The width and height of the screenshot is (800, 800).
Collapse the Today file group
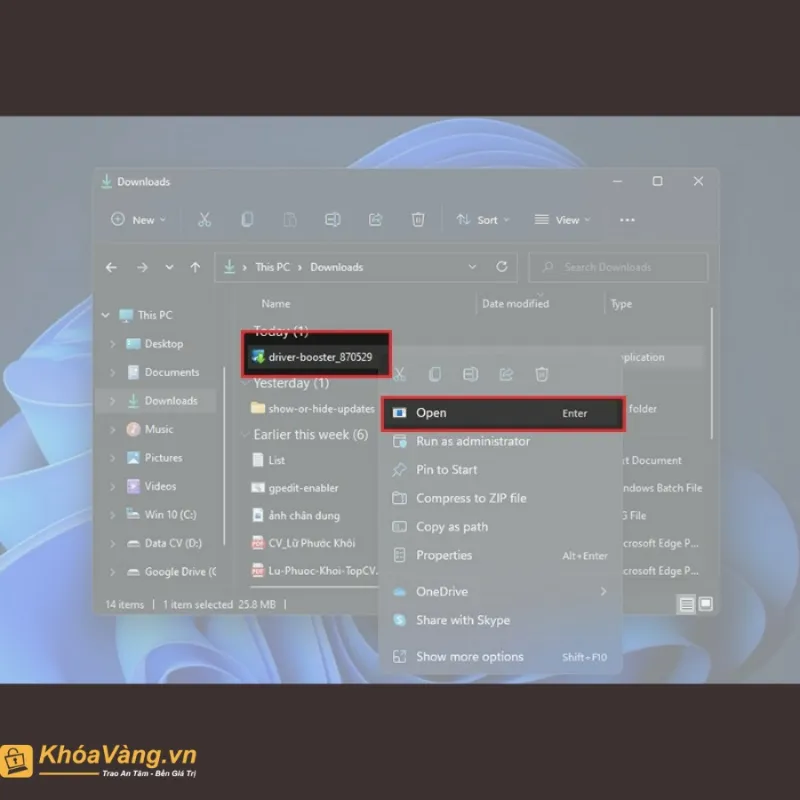pyautogui.click(x=245, y=331)
